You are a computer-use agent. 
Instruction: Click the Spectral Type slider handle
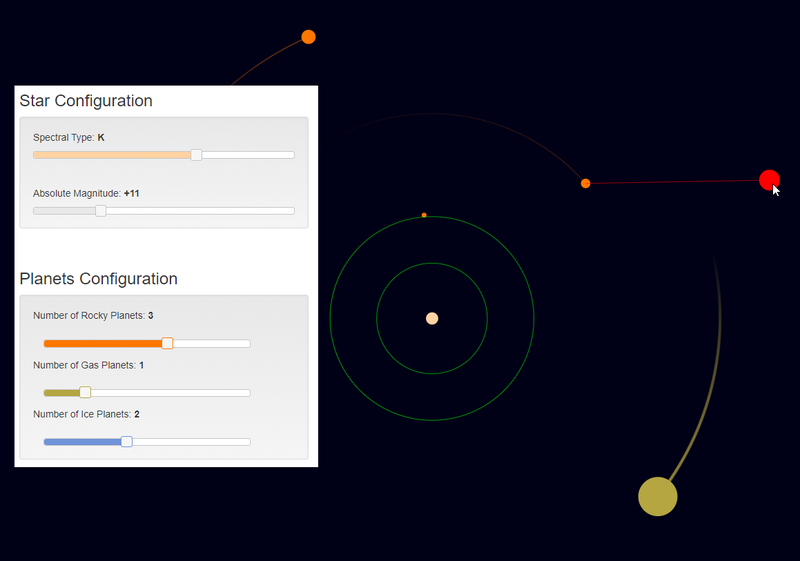[x=196, y=155]
